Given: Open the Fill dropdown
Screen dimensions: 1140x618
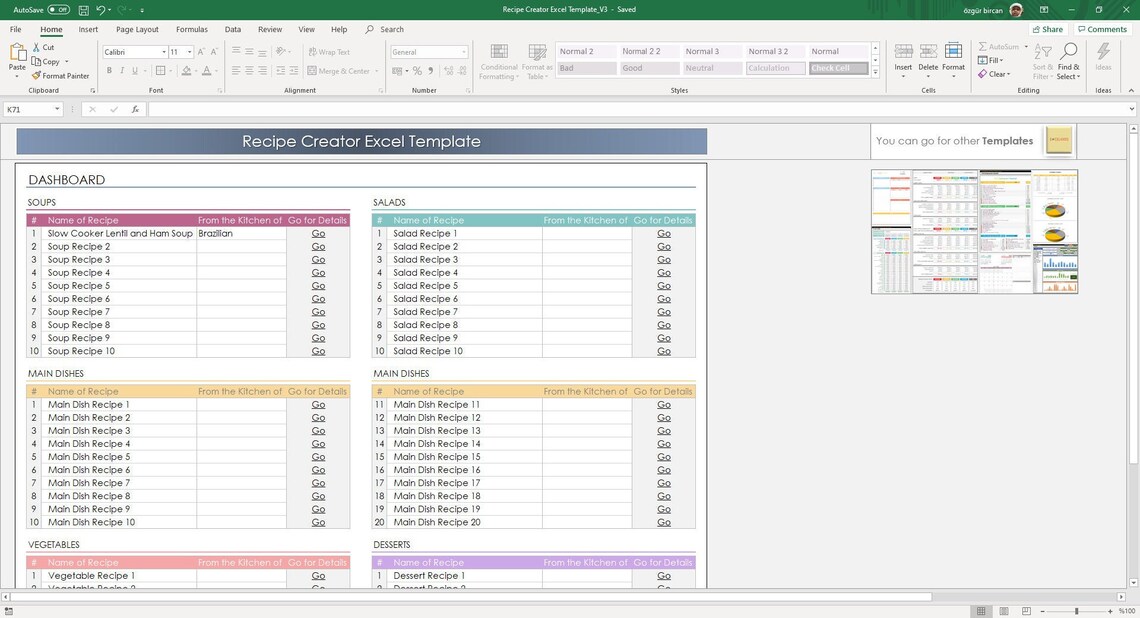Looking at the screenshot, I should coord(991,60).
